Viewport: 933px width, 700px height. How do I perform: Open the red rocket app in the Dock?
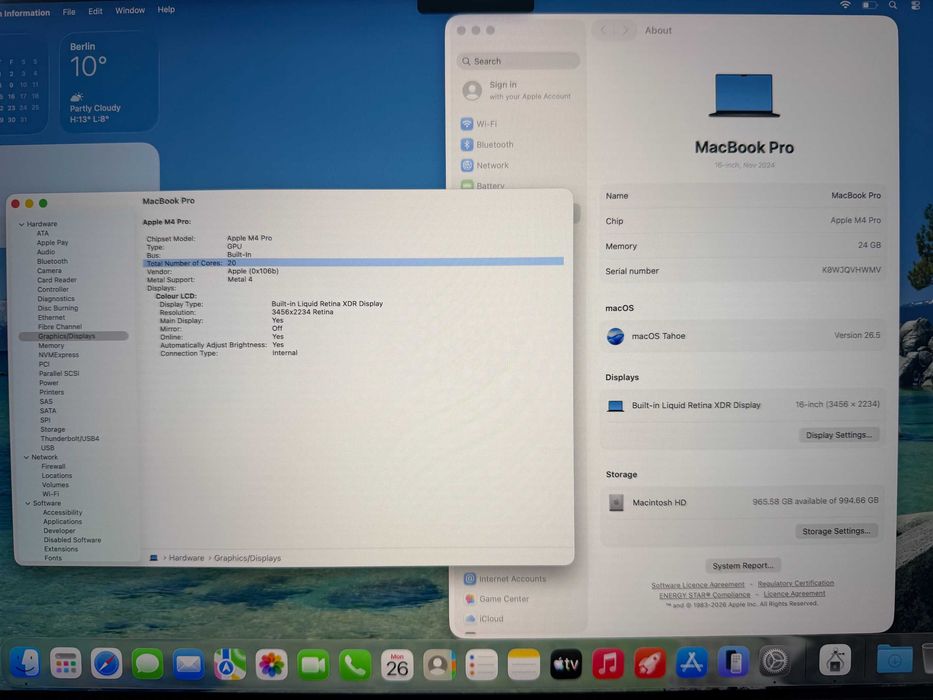[650, 662]
